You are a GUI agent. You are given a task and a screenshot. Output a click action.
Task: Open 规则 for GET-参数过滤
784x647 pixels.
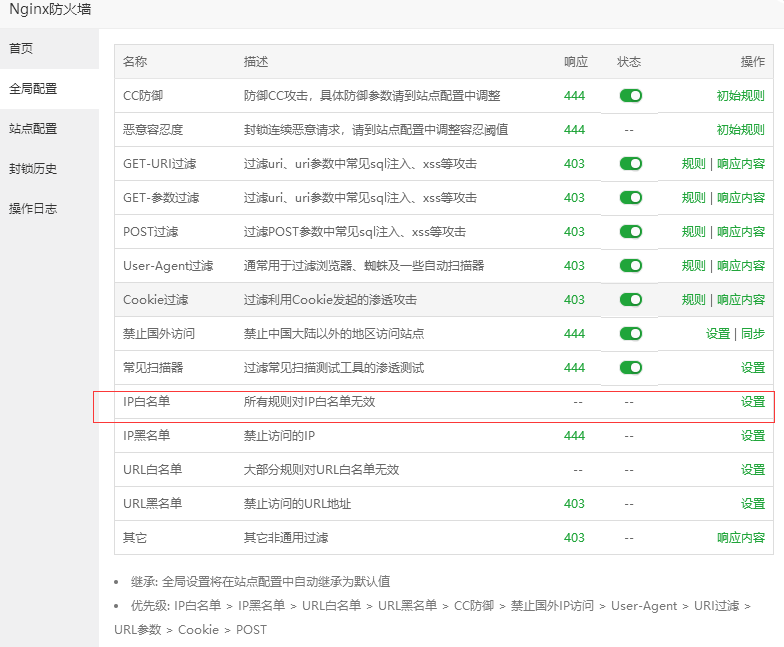click(x=693, y=198)
